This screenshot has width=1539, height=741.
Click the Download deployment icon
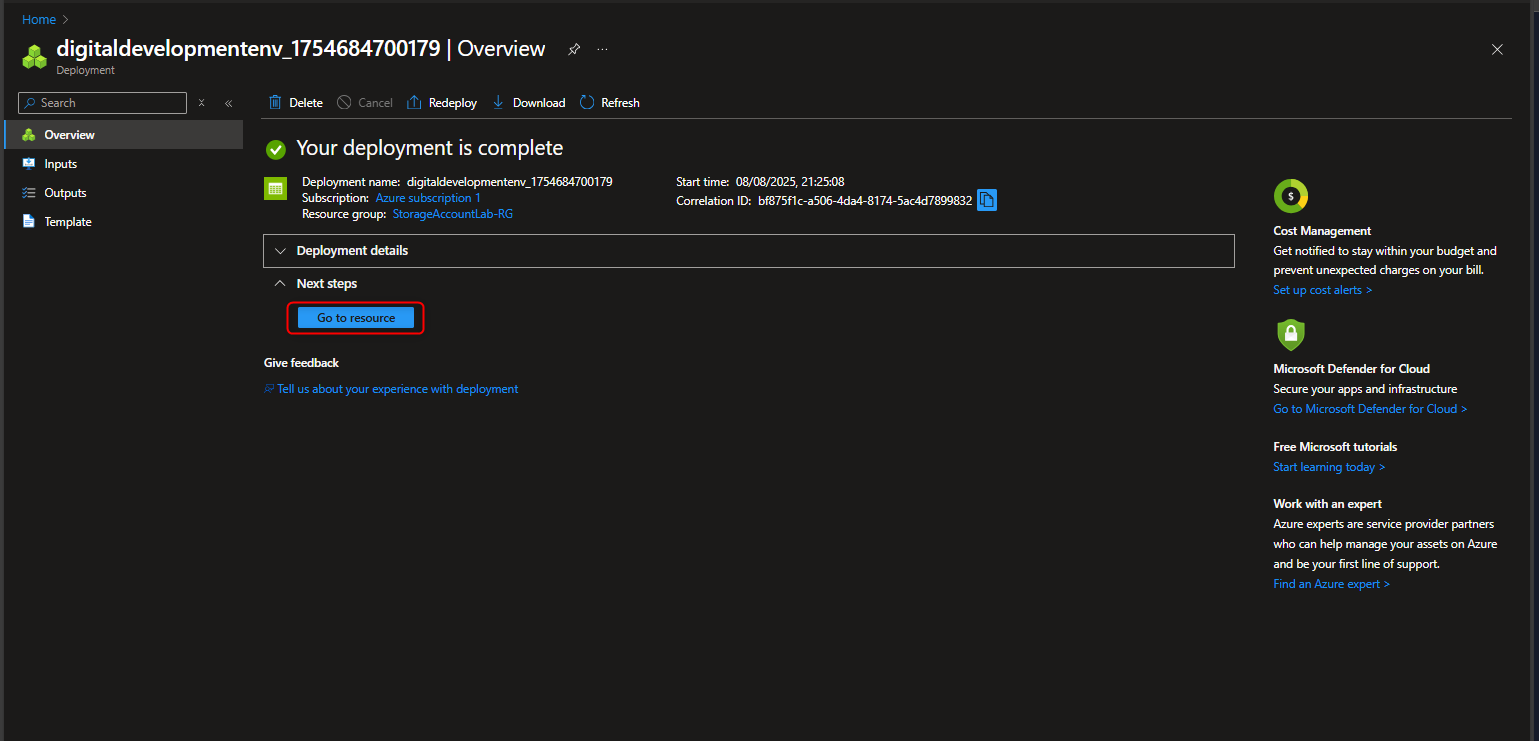pos(496,102)
